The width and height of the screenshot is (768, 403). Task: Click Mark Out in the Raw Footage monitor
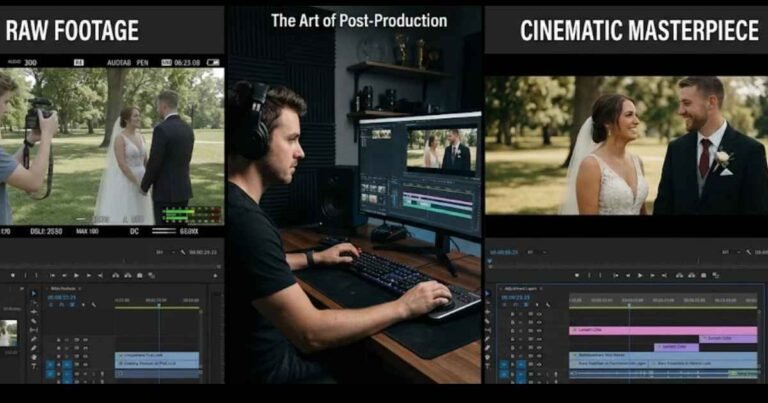click(36, 276)
